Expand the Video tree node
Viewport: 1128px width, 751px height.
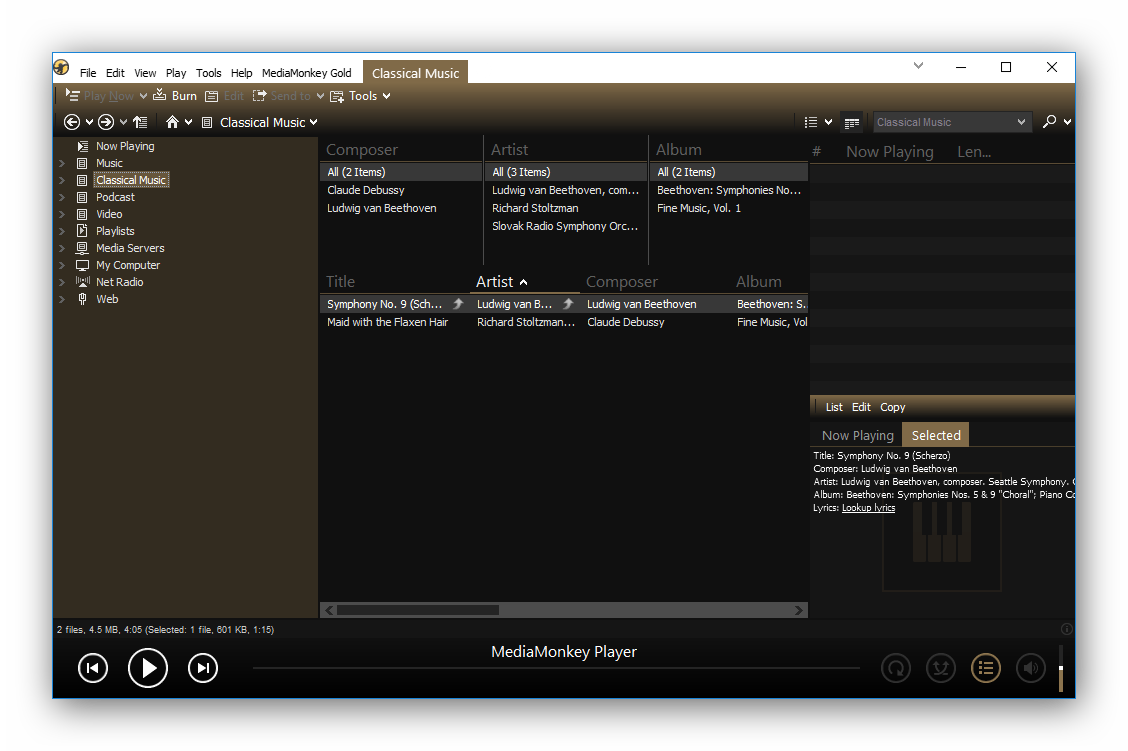click(x=62, y=214)
